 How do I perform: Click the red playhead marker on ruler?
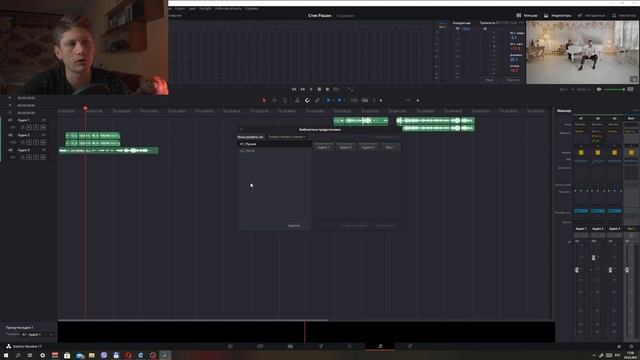85,108
